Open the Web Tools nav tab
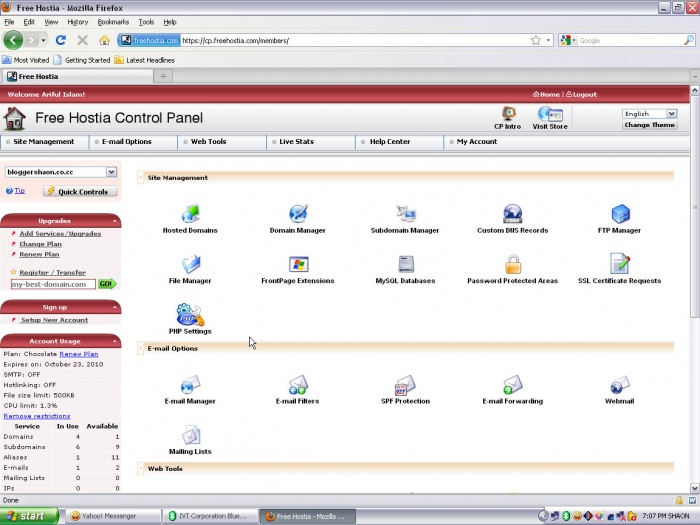The image size is (700, 525). pyautogui.click(x=208, y=142)
